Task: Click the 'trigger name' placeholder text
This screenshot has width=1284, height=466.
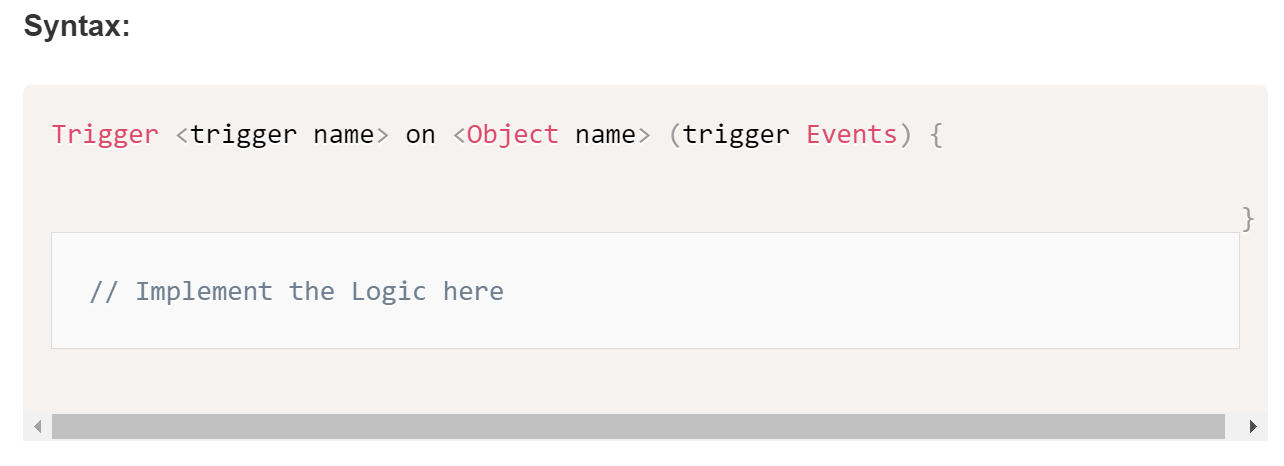Action: coord(282,134)
